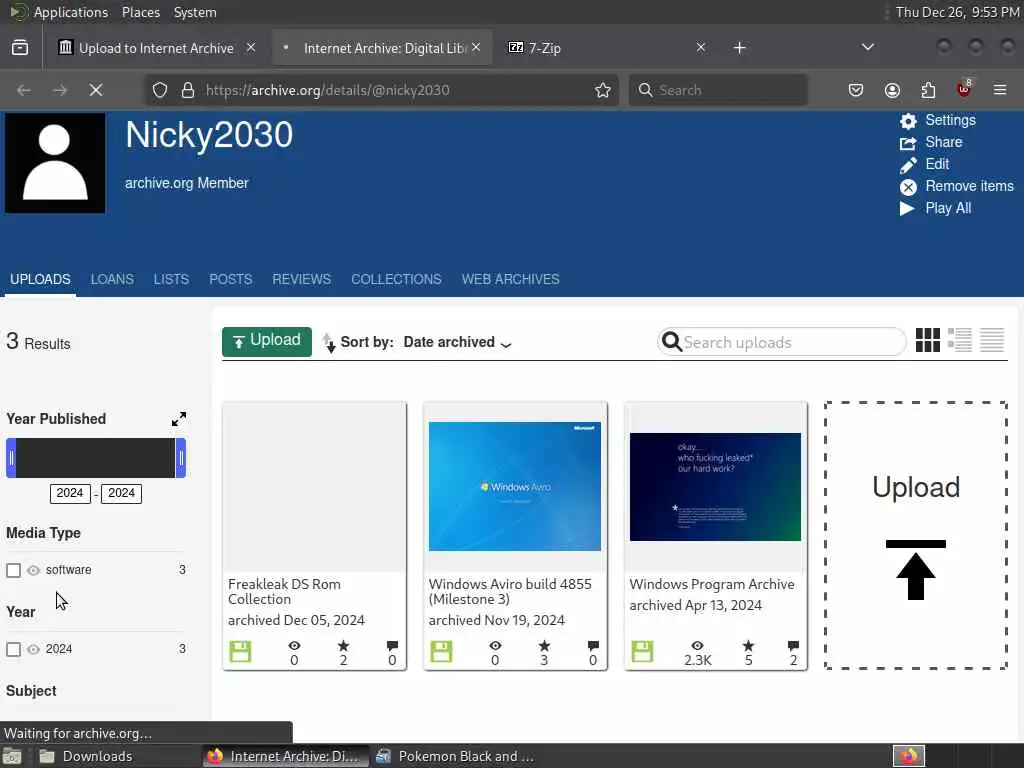The height and width of the screenshot is (768, 1024).
Task: Stop loading the page
Action: (96, 90)
